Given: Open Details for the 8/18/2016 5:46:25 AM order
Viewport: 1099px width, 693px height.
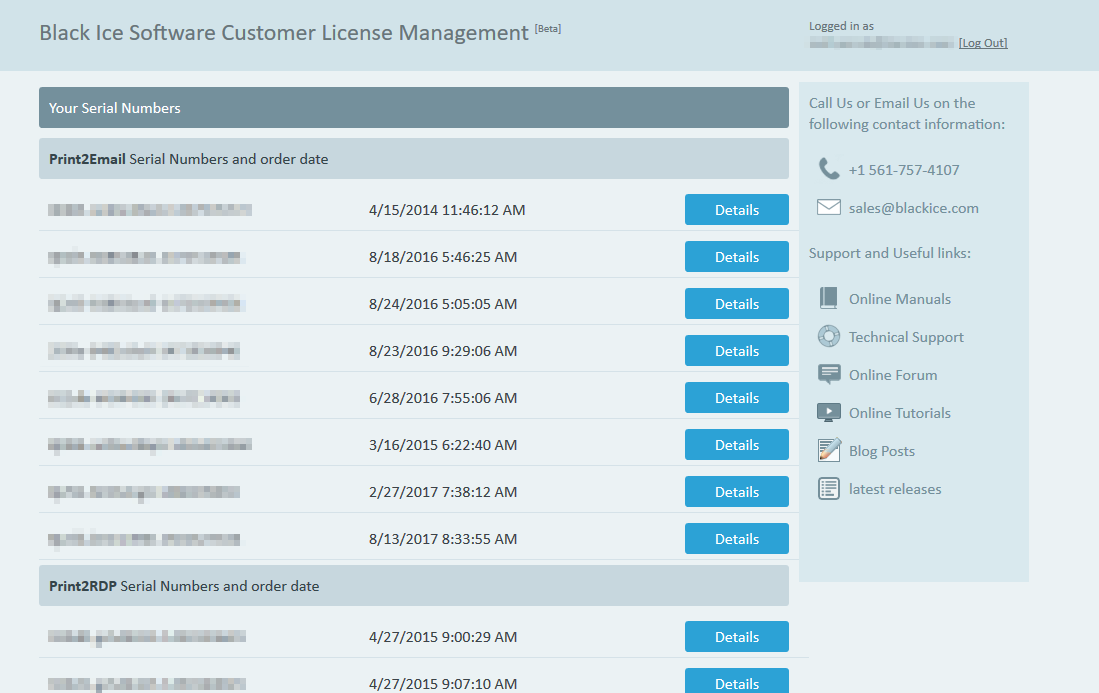Looking at the screenshot, I should point(737,256).
